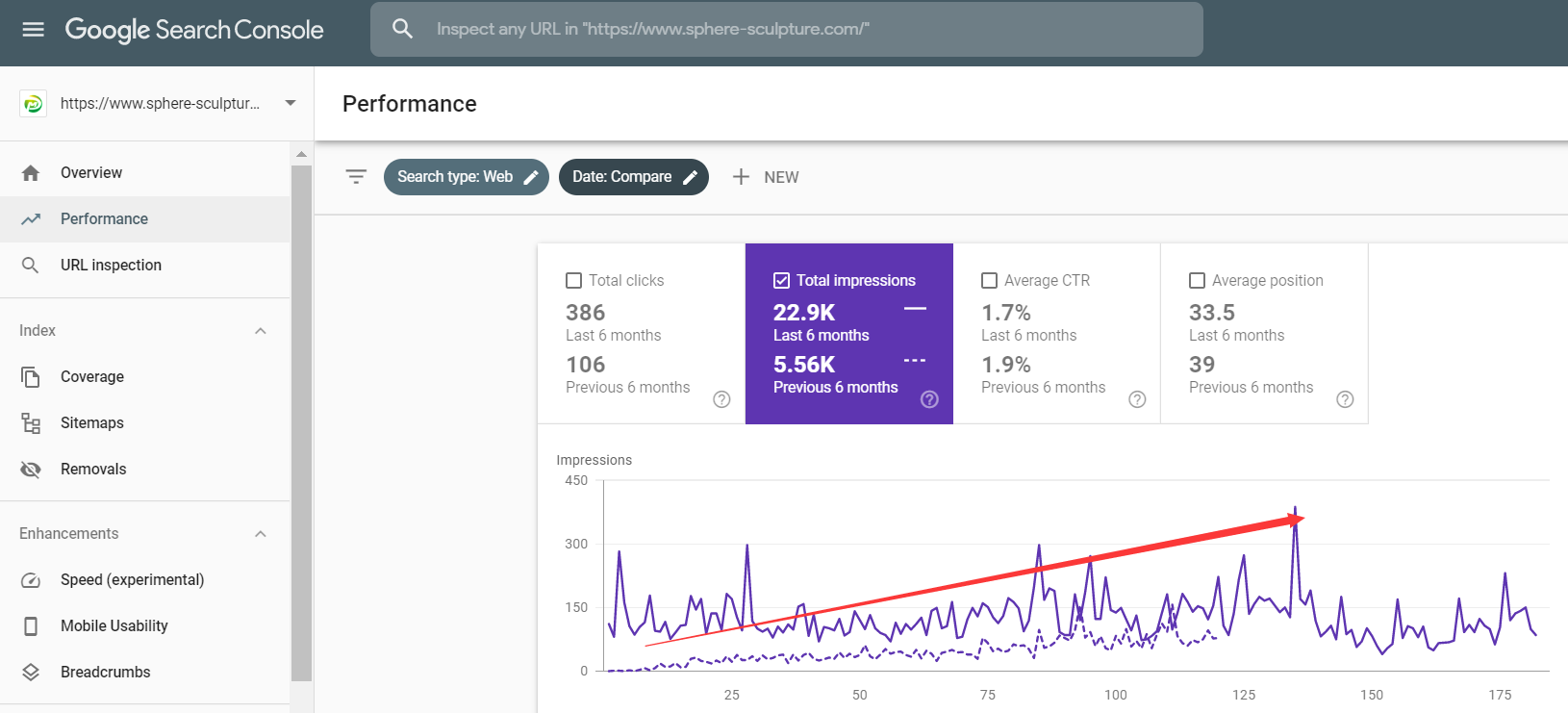Click the 1.7% average CTR value
The height and width of the screenshot is (713, 1568).
pos(1006,313)
